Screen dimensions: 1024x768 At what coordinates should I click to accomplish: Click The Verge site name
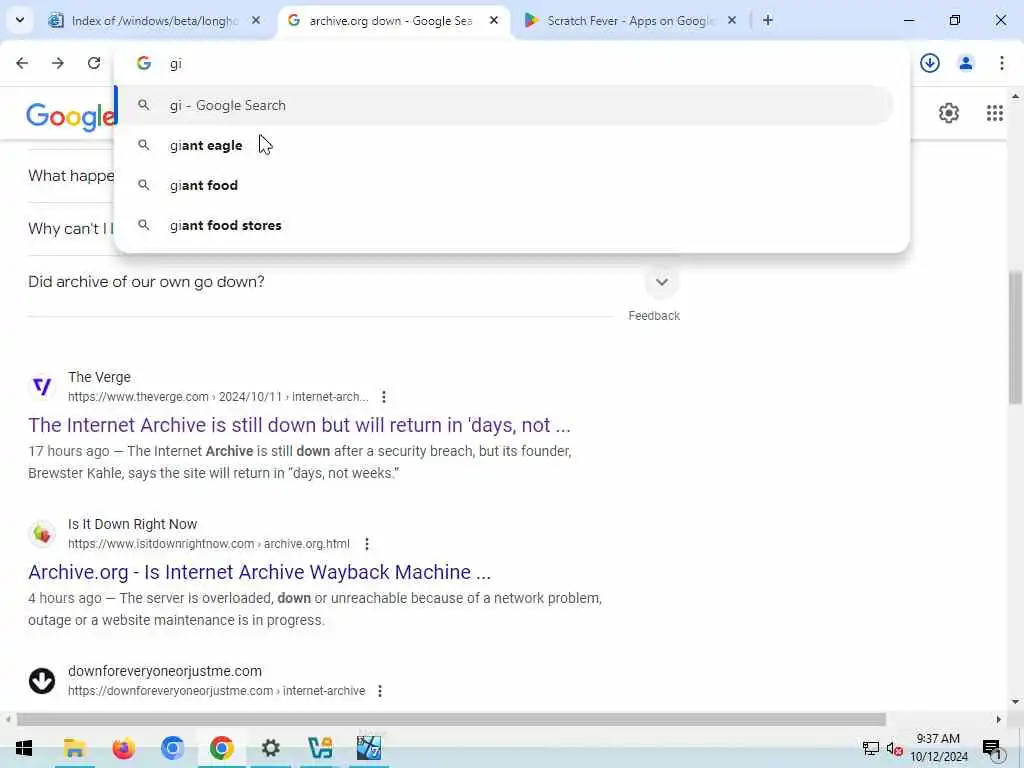coord(99,377)
